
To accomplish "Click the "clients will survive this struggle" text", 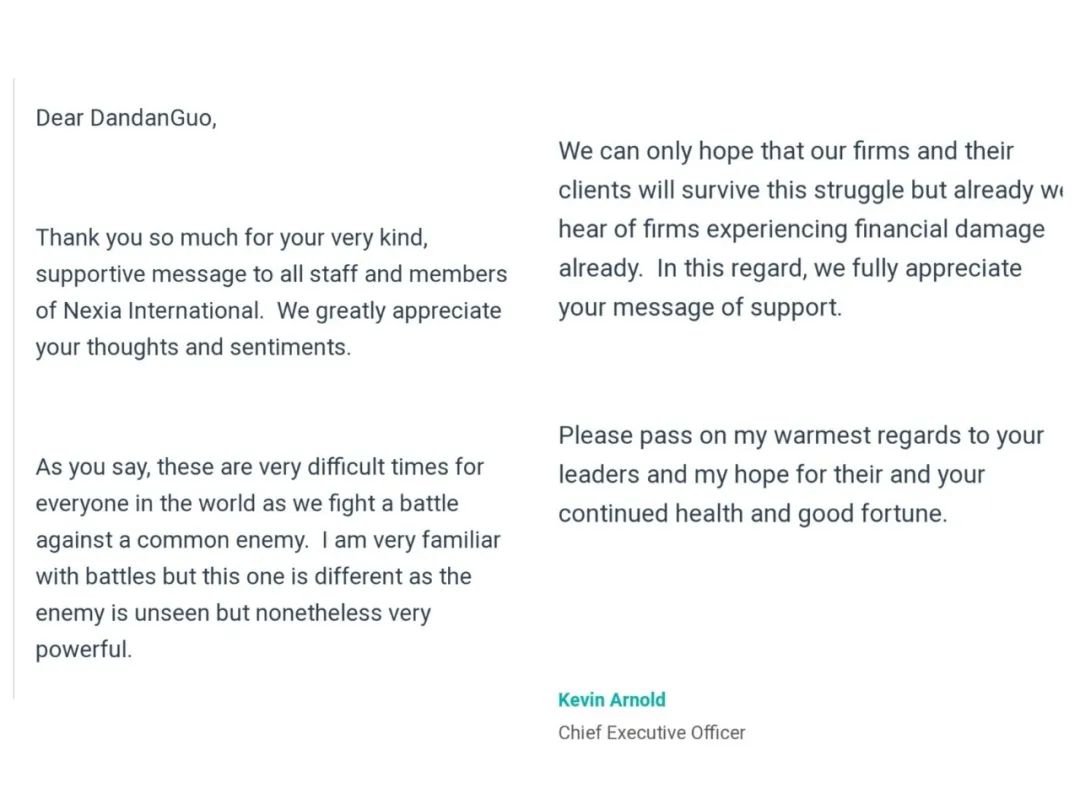I will (740, 191).
